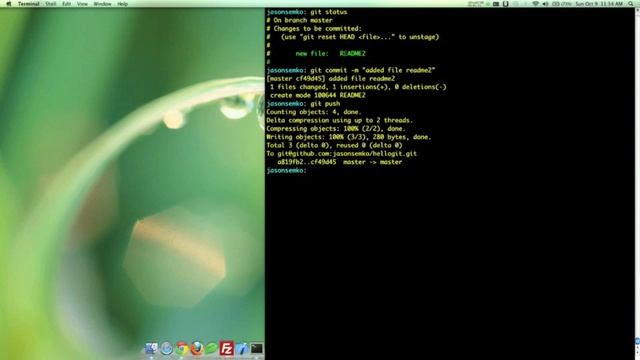Click the bracket-shaped menu bar icon
The height and width of the screenshot is (360, 640).
coord(505,4)
